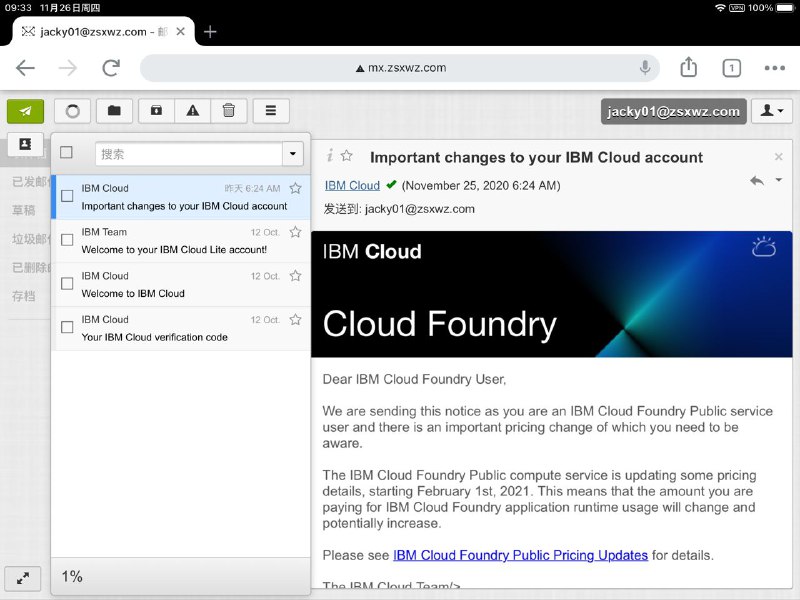The image size is (800, 600).
Task: Open Welcome to your IBM Cloud Lite account message
Action: [181, 241]
